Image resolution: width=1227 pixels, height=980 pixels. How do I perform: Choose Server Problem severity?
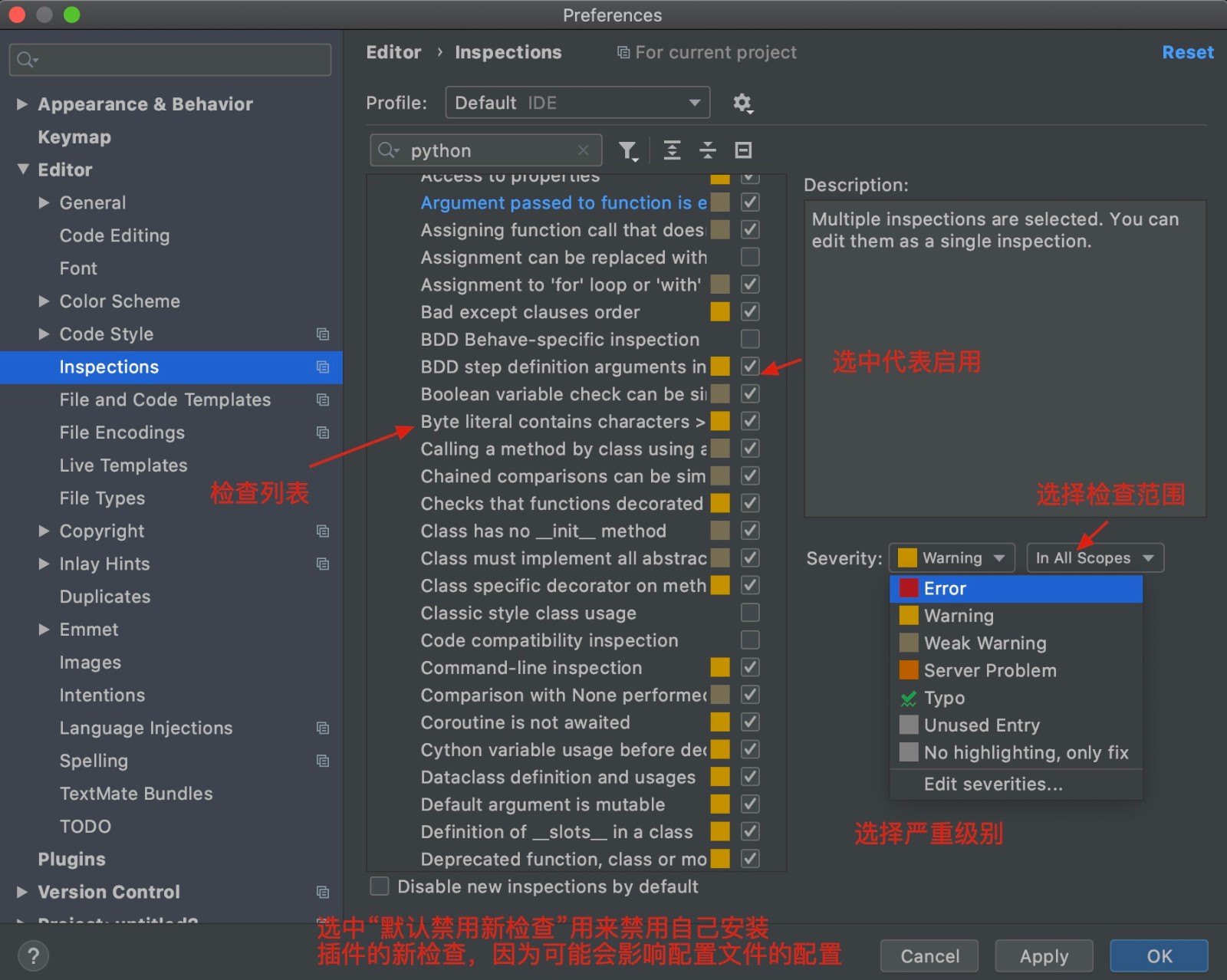pos(1016,670)
